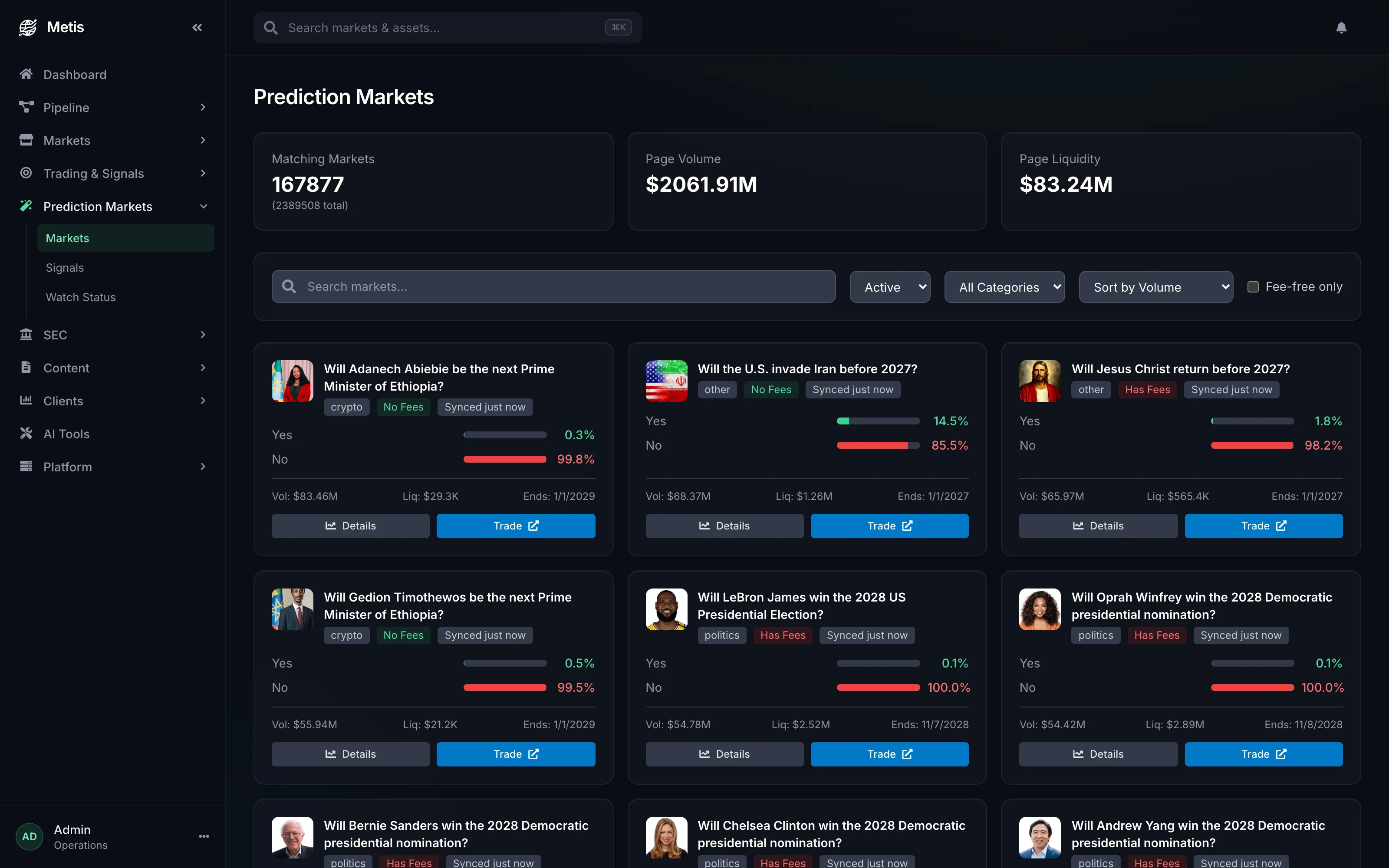Trade the LeBron James election market
Viewport: 1389px width, 868px height.
point(889,754)
